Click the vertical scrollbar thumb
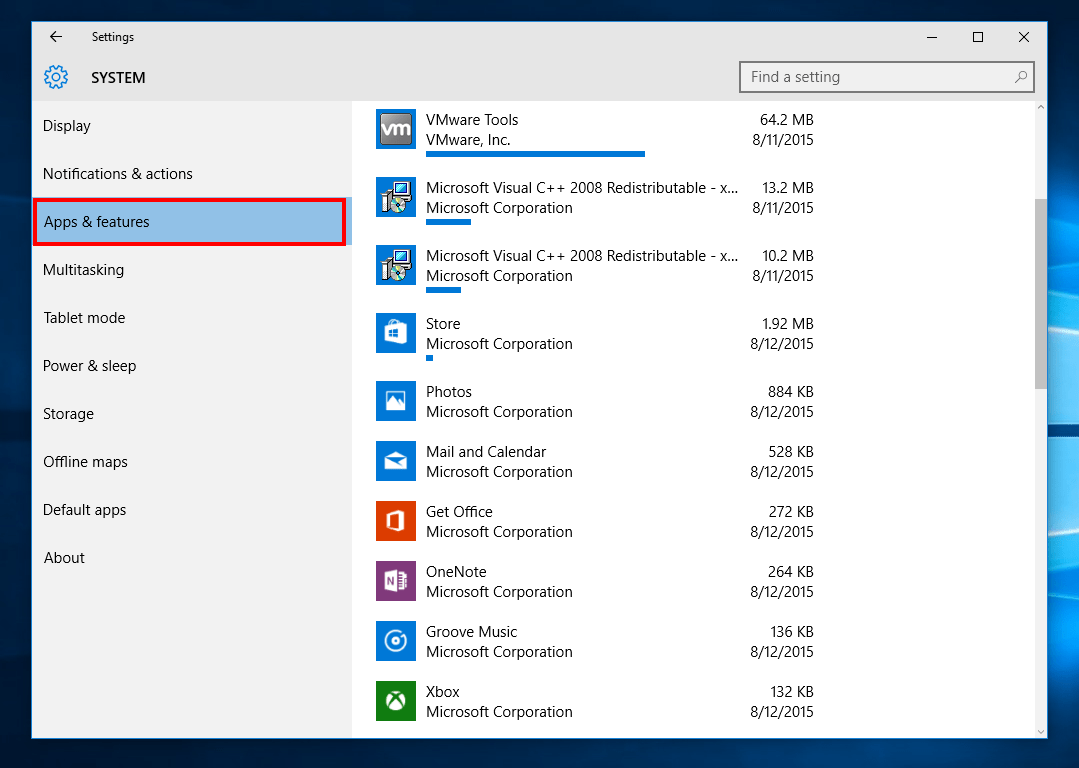This screenshot has width=1079, height=768. point(1040,292)
